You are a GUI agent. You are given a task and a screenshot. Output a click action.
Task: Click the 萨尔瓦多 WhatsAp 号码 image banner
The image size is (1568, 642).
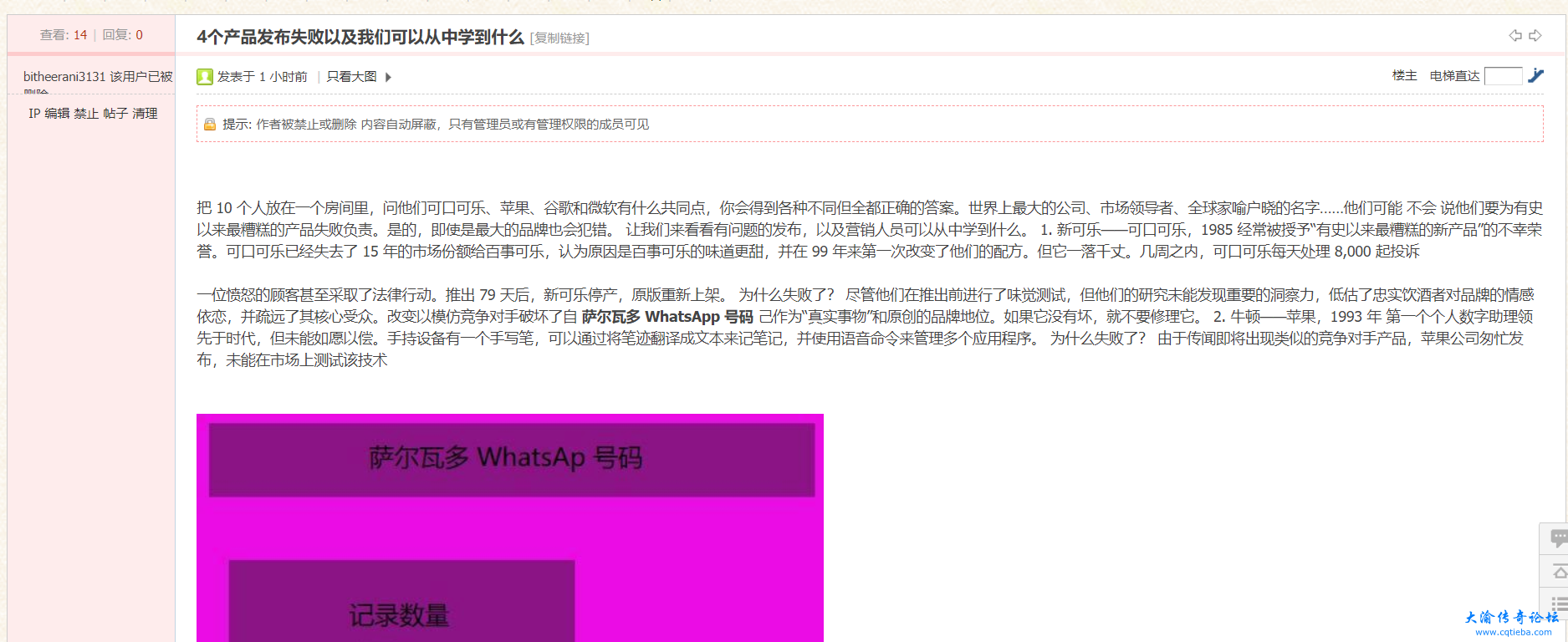click(x=512, y=460)
